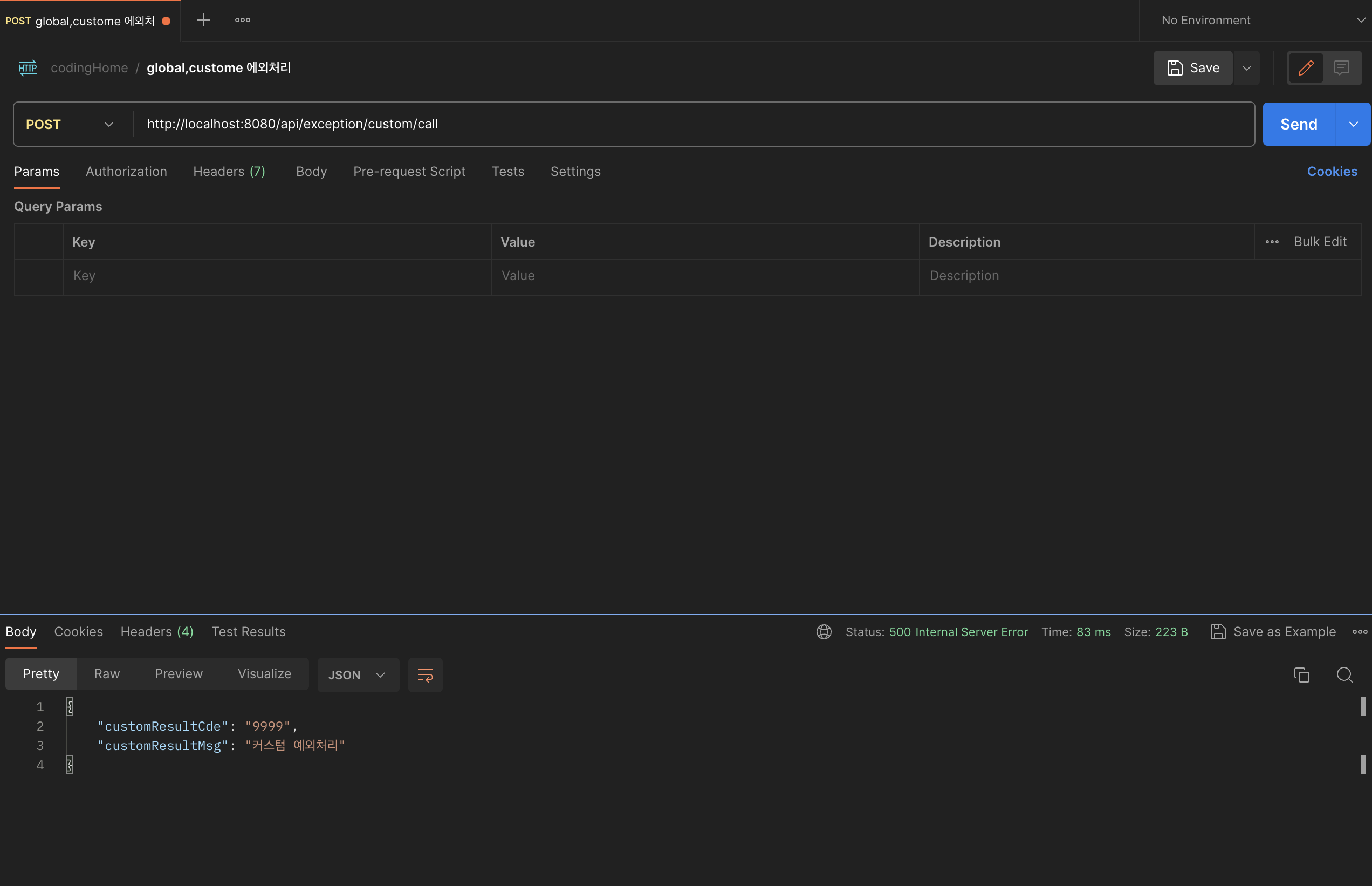Click the query param Value field

pos(705,276)
